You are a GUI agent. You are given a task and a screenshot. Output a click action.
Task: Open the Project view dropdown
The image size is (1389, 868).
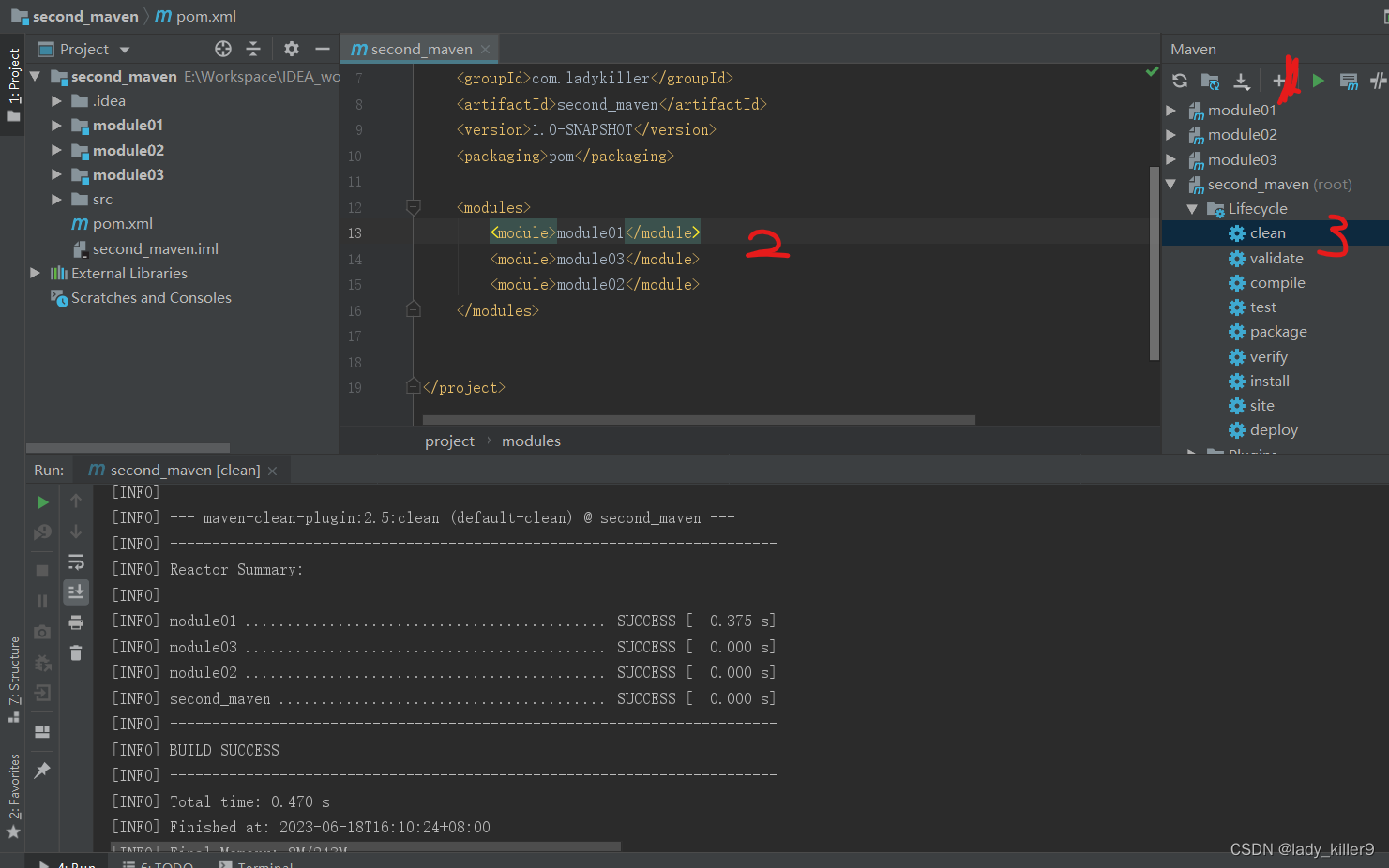coord(125,50)
